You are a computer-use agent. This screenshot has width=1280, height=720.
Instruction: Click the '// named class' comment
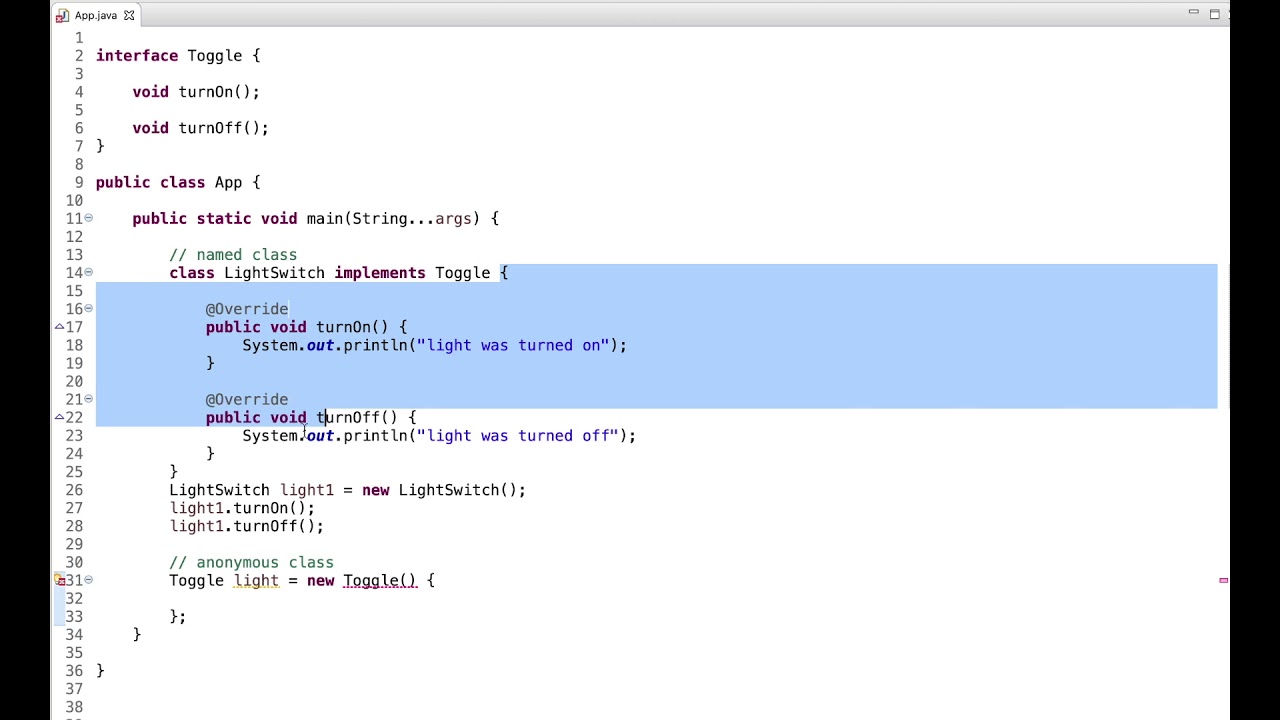click(233, 255)
